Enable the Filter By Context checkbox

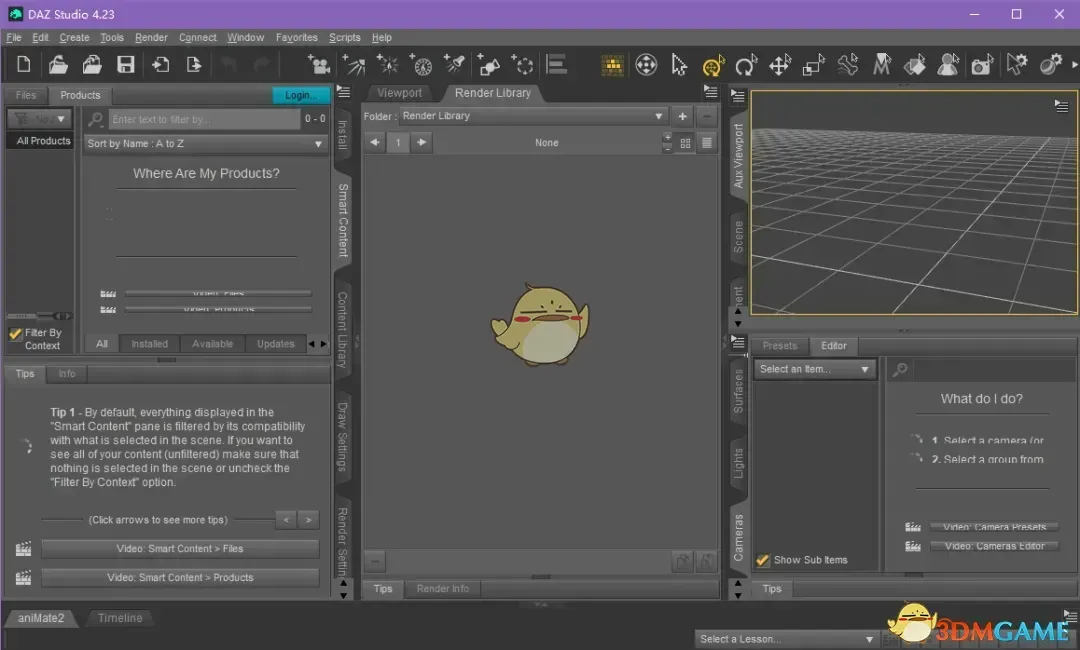[x=15, y=332]
